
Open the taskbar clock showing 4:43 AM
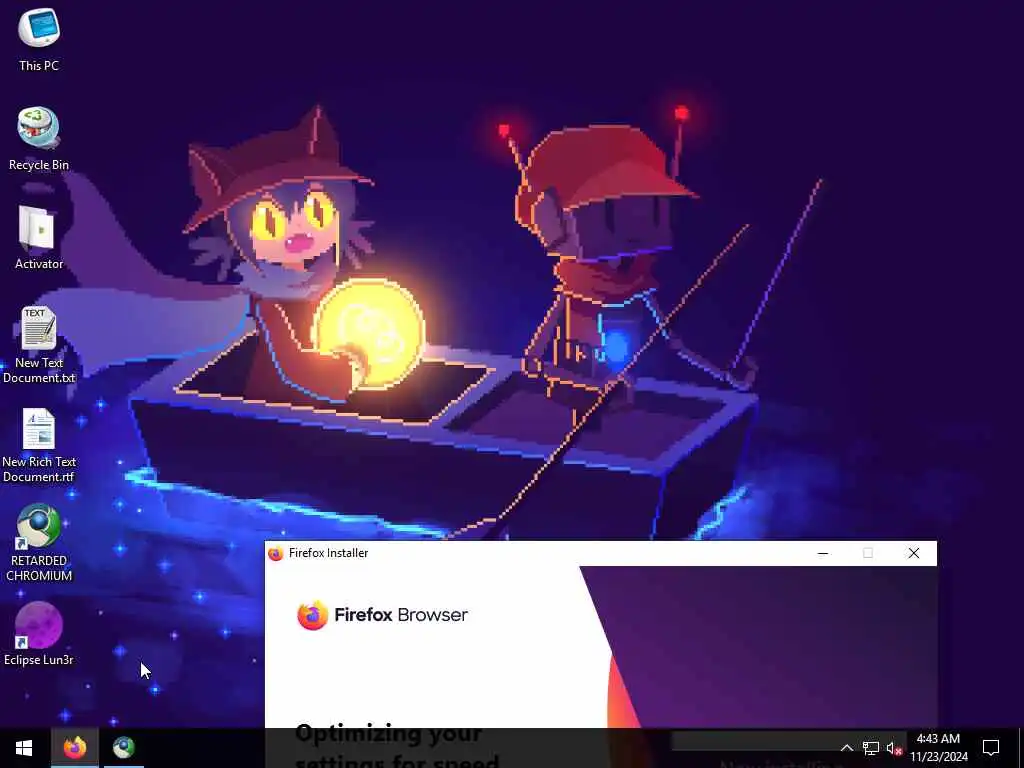coord(938,748)
